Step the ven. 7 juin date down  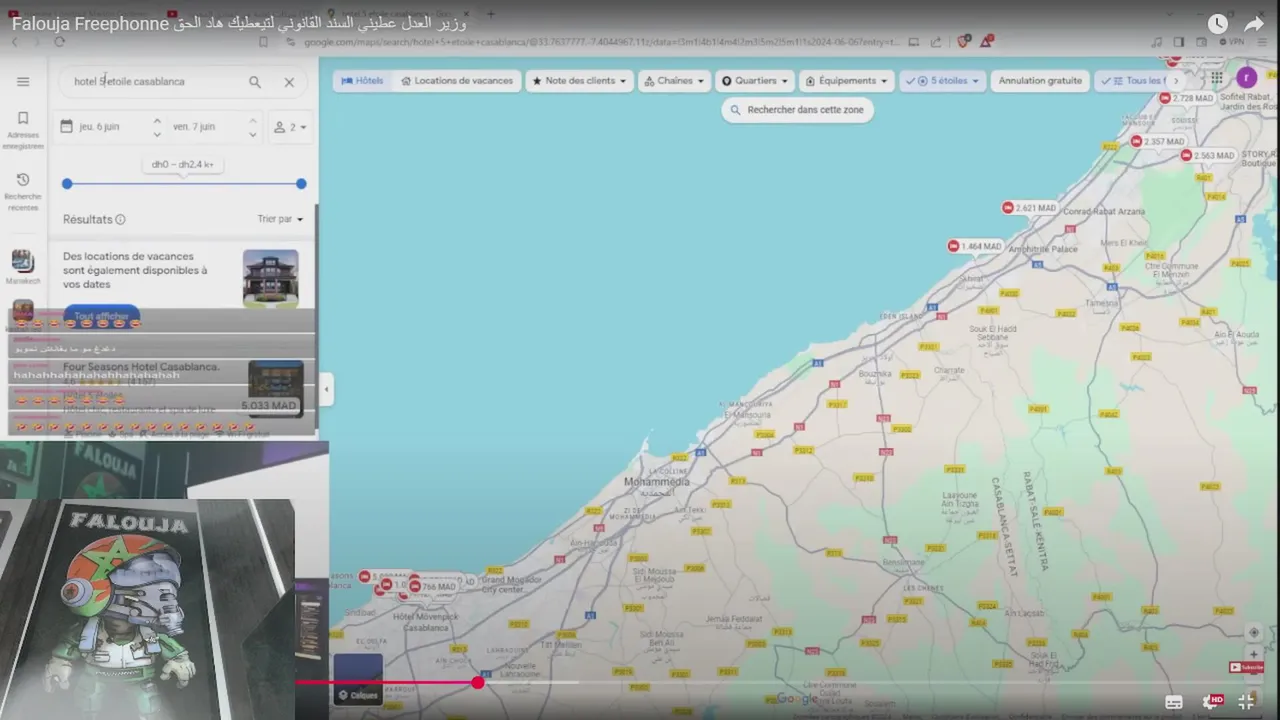tap(251, 133)
